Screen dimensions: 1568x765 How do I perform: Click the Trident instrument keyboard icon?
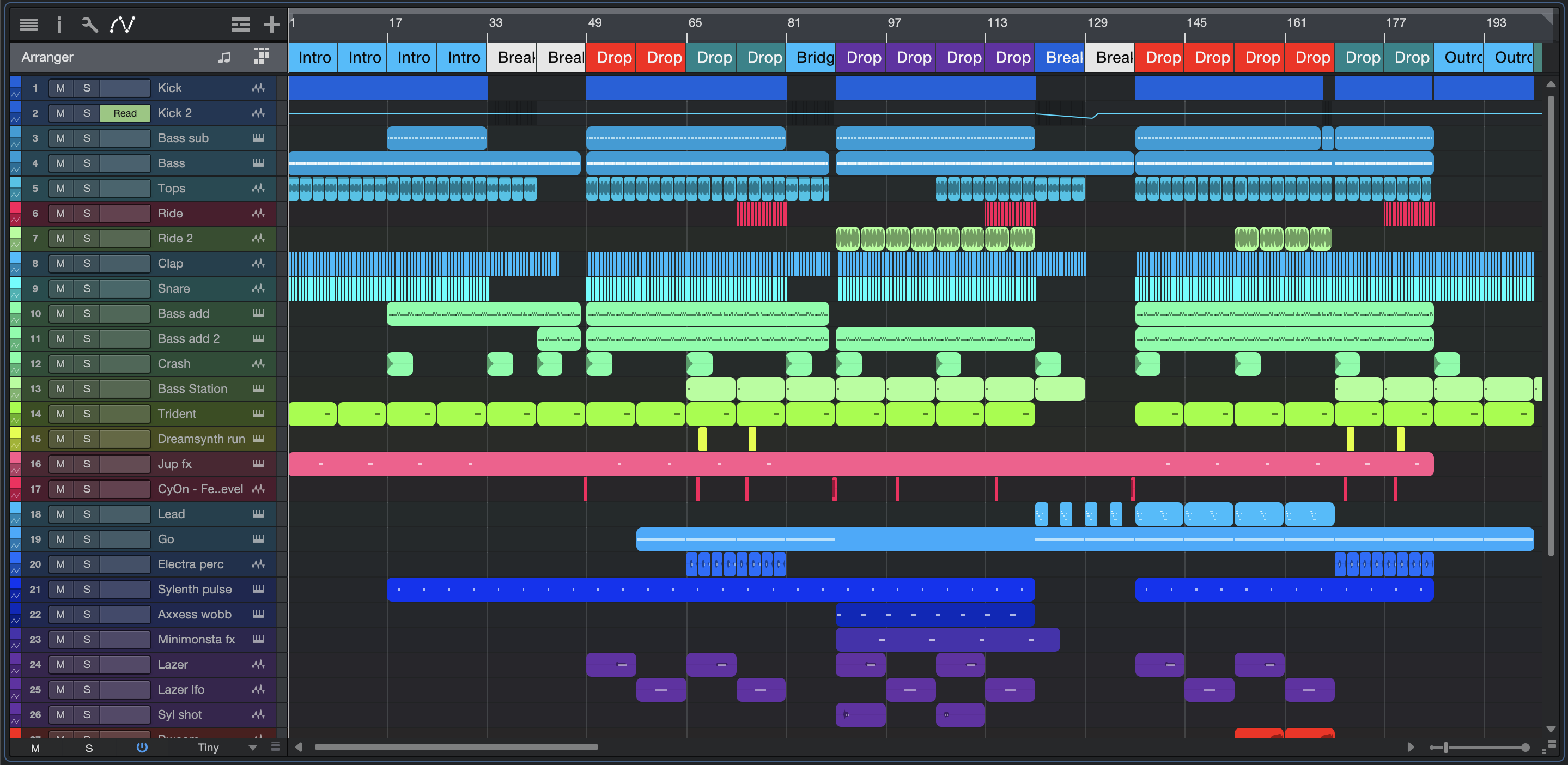(258, 414)
